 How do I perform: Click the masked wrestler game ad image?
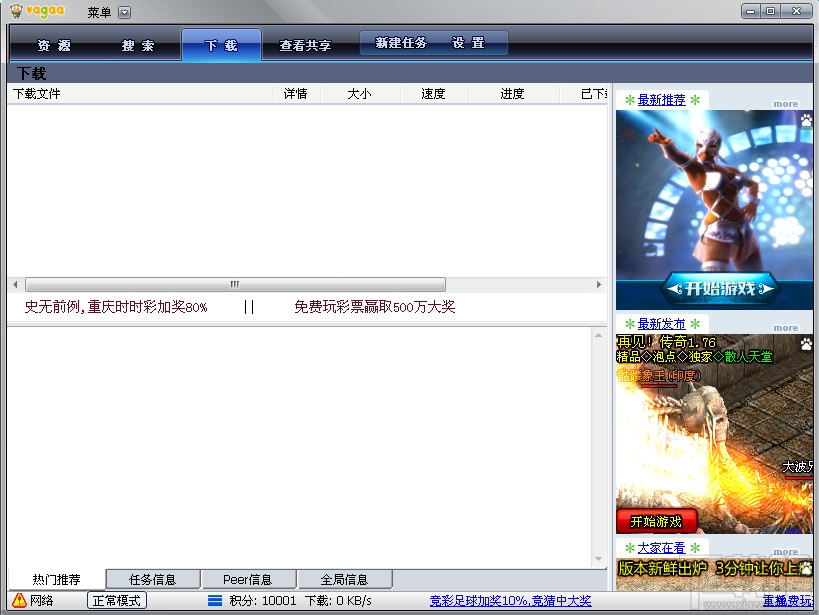click(x=714, y=209)
